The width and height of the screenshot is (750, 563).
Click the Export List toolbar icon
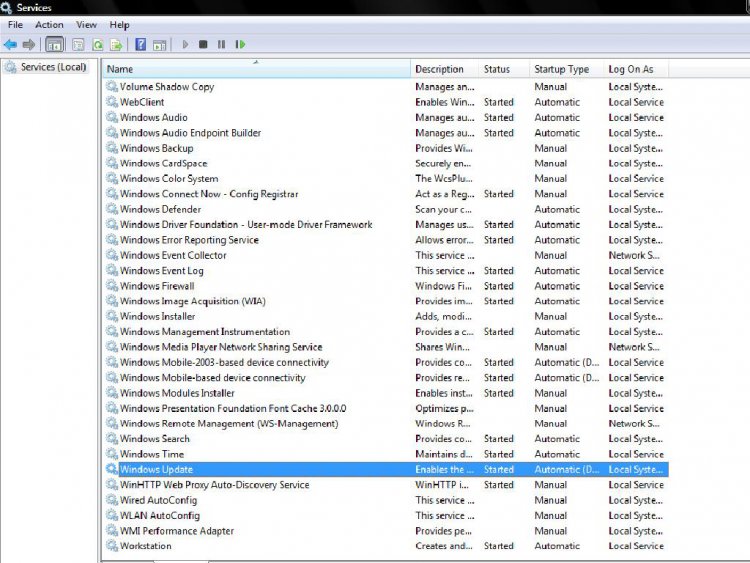coord(116,44)
